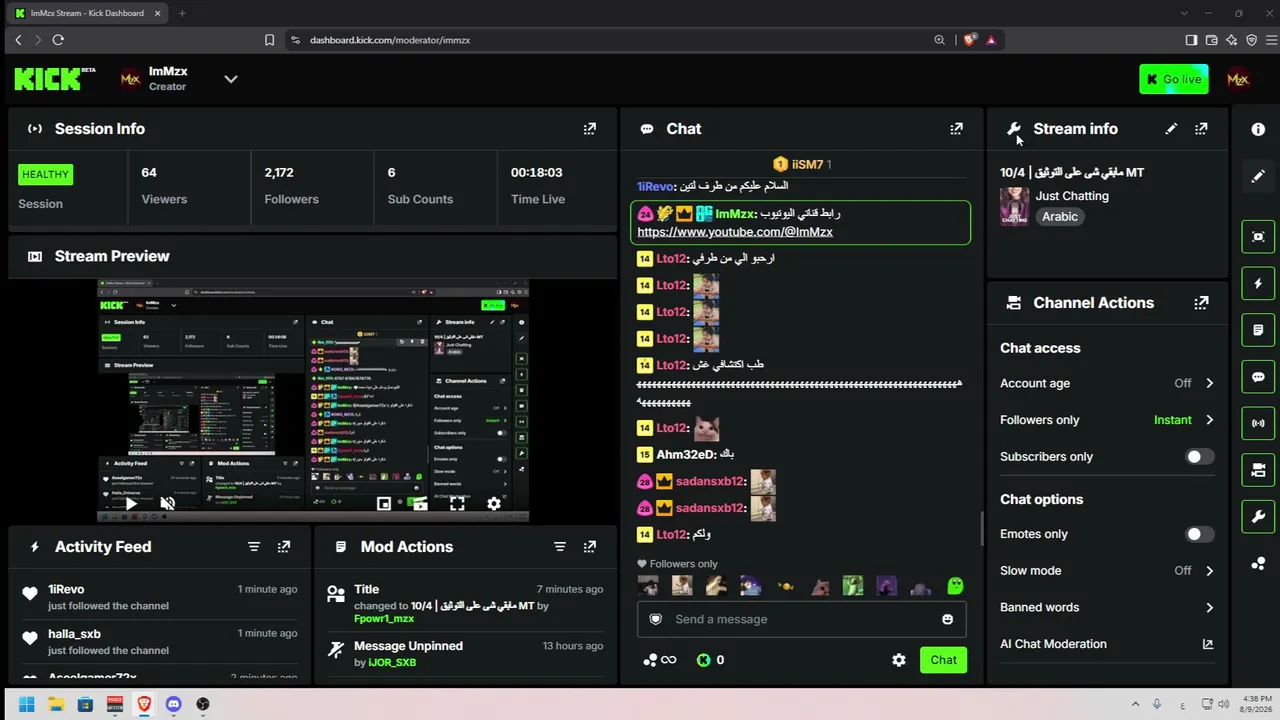The image size is (1280, 720).
Task: Toggle Emotes only chat
Action: 1199,534
